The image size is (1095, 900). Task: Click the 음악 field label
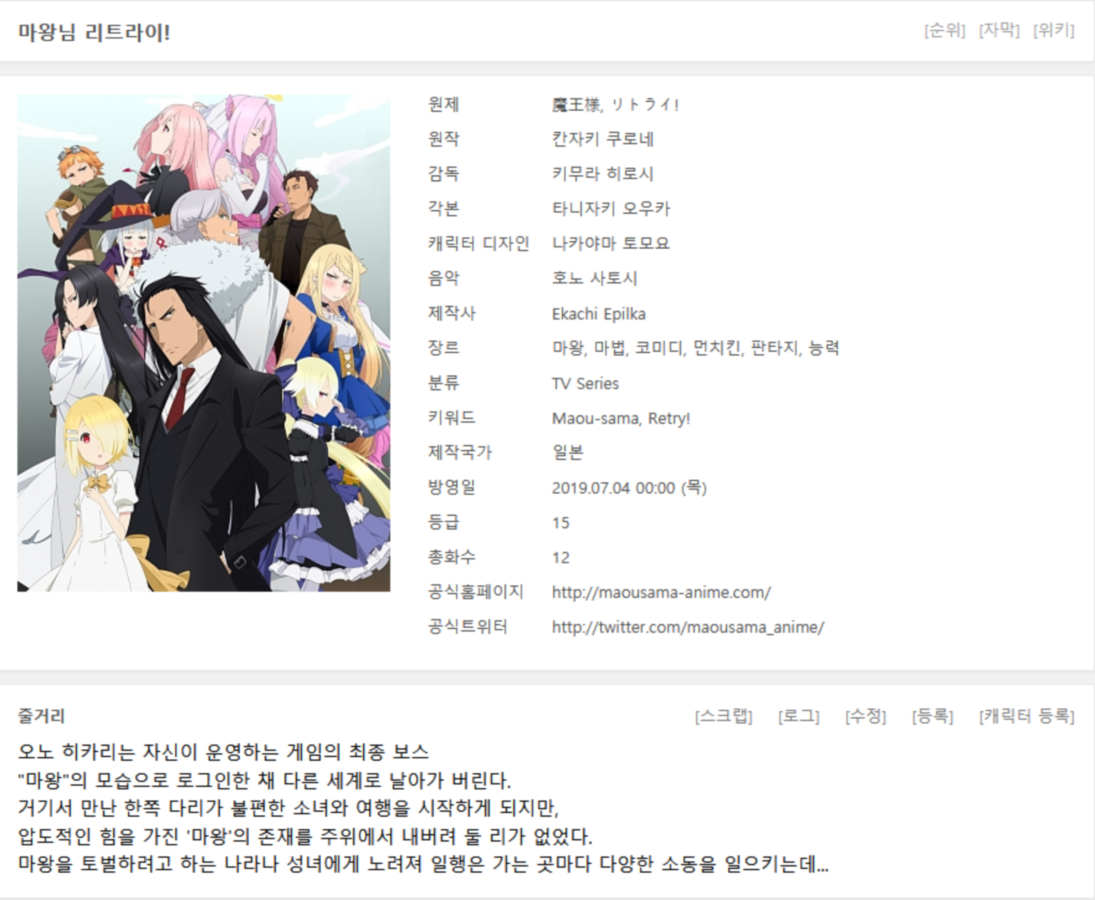tap(443, 279)
